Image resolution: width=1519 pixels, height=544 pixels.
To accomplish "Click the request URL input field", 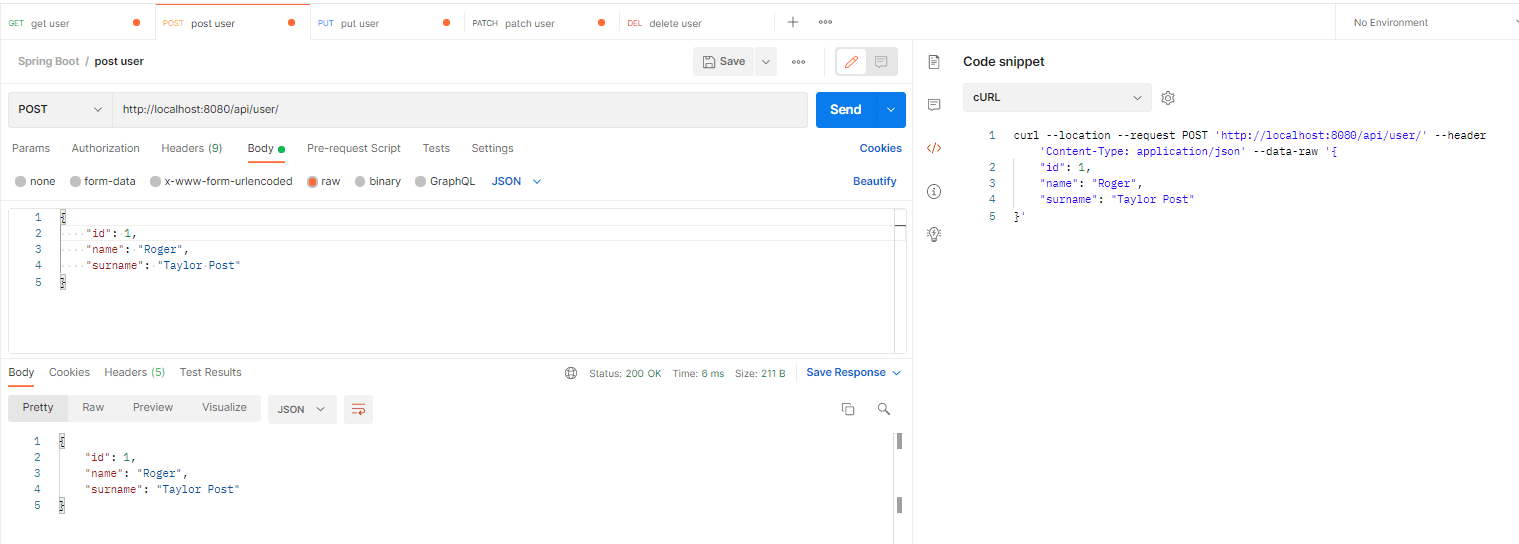I will [x=459, y=110].
